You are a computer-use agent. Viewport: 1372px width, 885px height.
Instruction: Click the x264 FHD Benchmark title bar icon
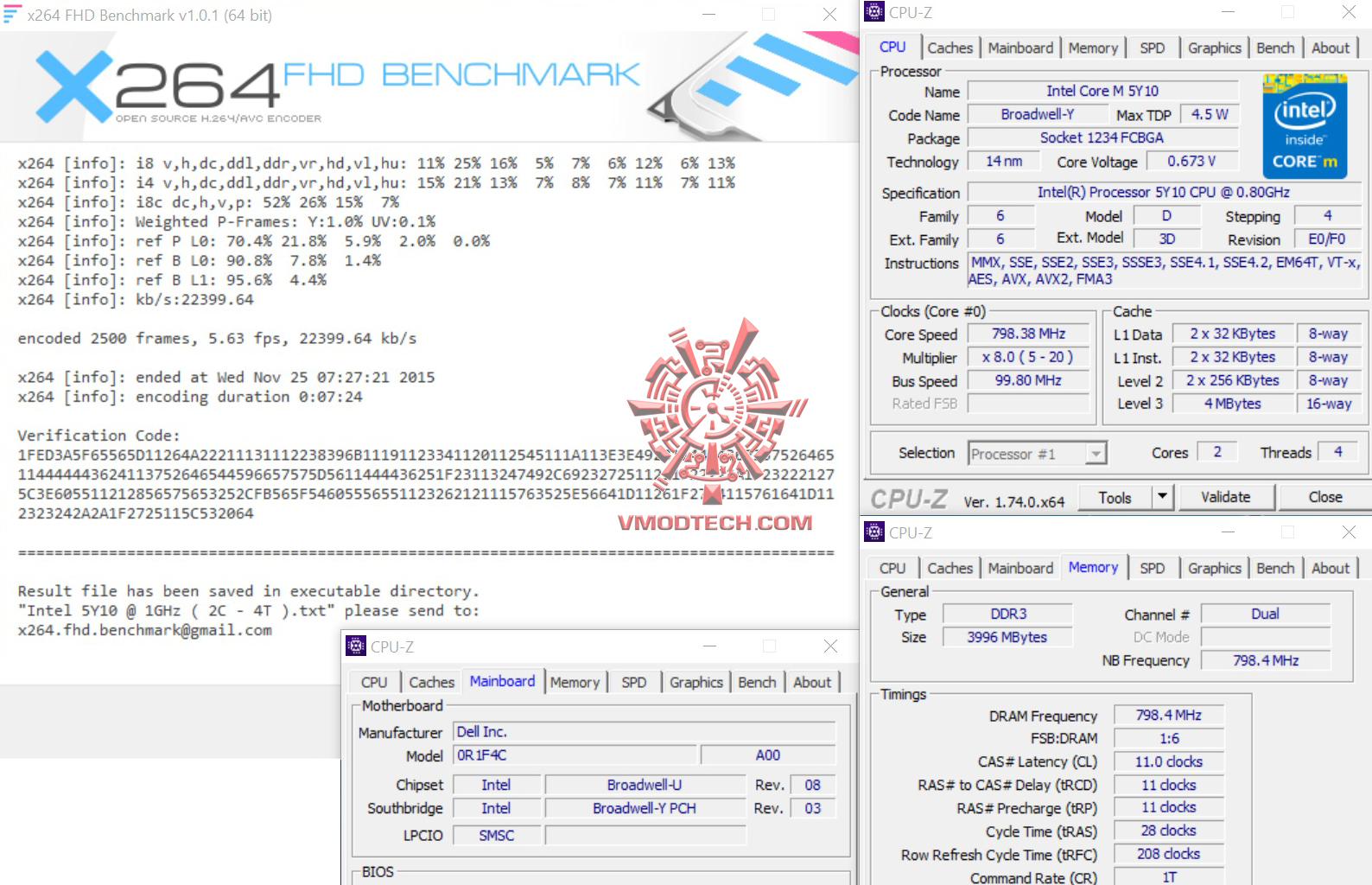[12, 15]
